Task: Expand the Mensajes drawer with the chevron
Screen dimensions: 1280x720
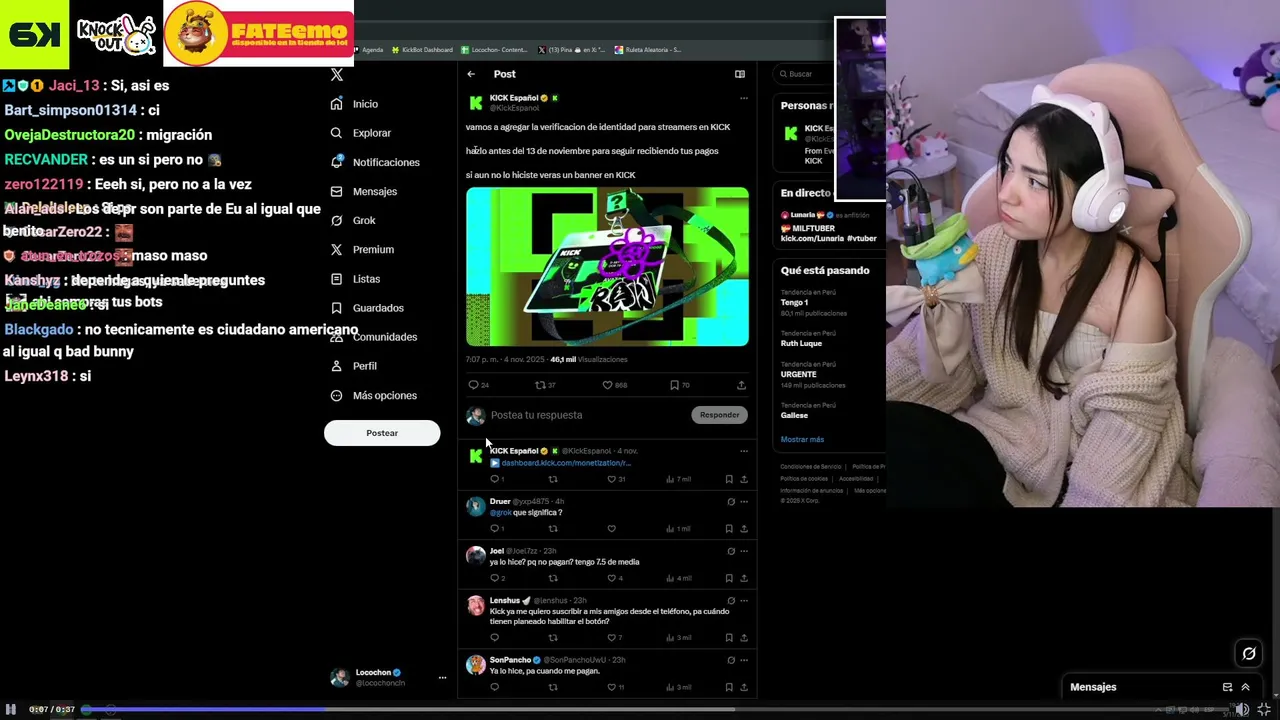Action: [1245, 687]
